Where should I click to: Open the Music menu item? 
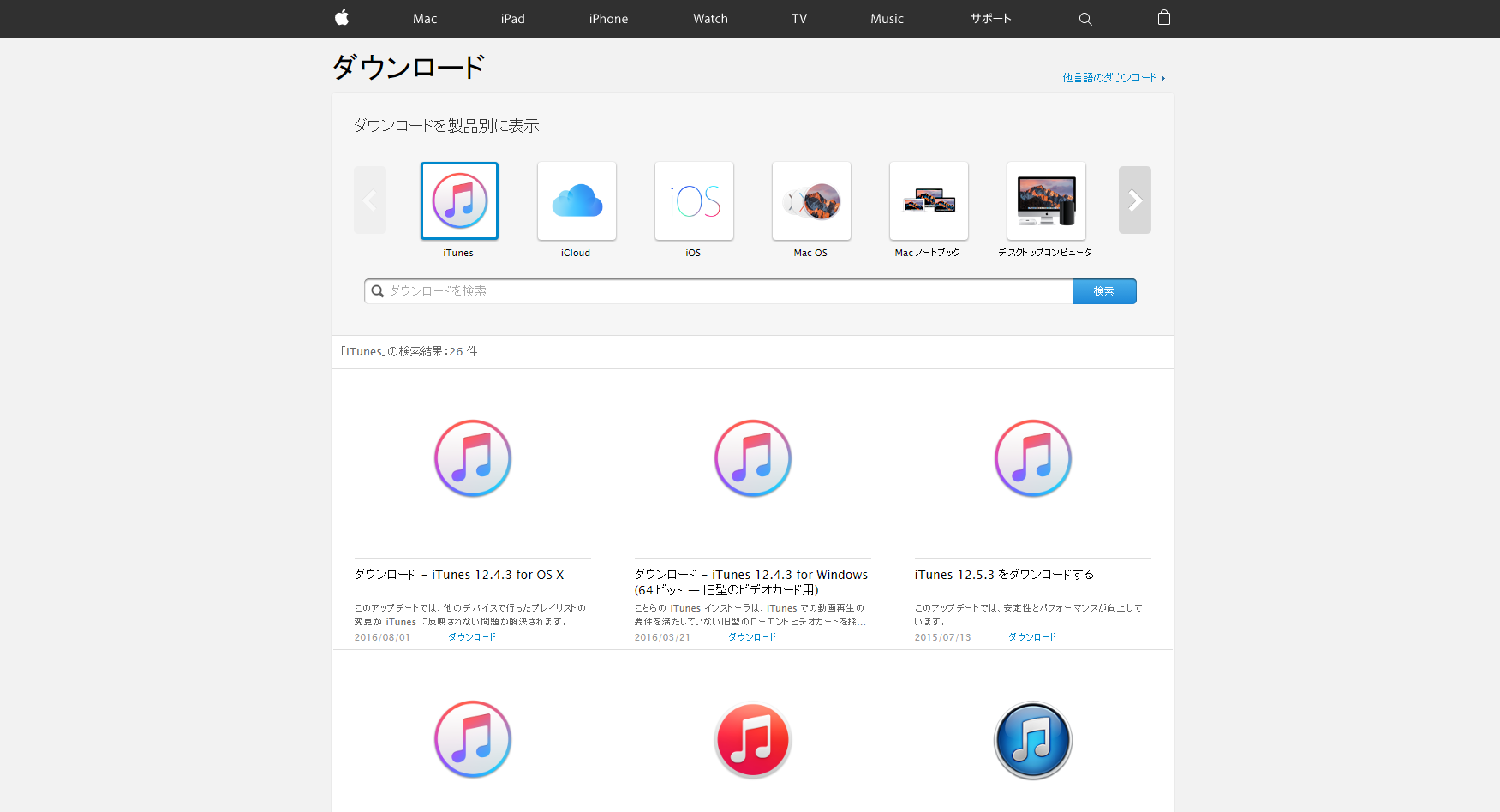click(887, 19)
